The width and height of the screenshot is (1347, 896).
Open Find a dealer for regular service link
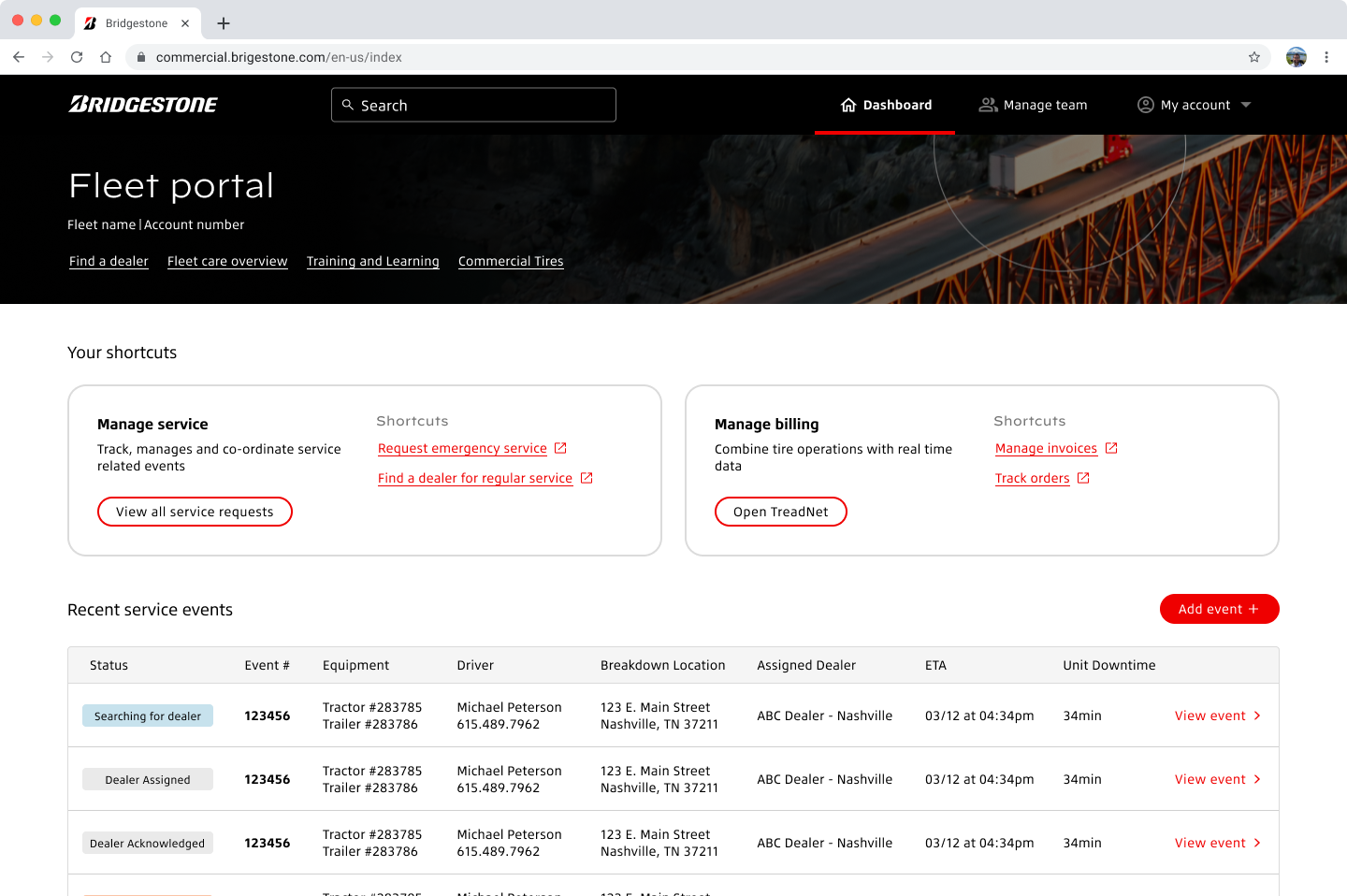pyautogui.click(x=475, y=478)
